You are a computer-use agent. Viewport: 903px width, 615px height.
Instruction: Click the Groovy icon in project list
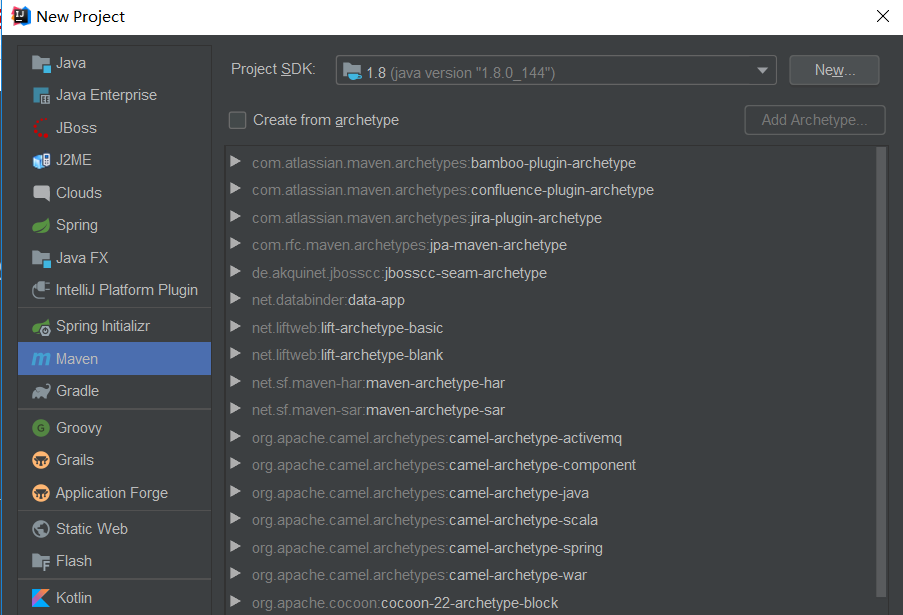[41, 428]
